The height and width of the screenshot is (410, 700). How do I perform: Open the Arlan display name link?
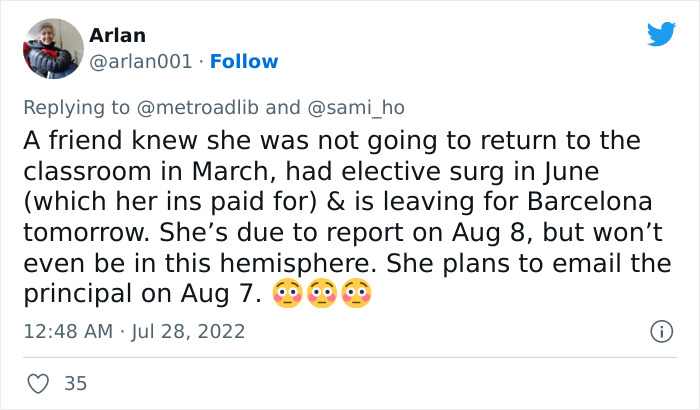coord(116,35)
